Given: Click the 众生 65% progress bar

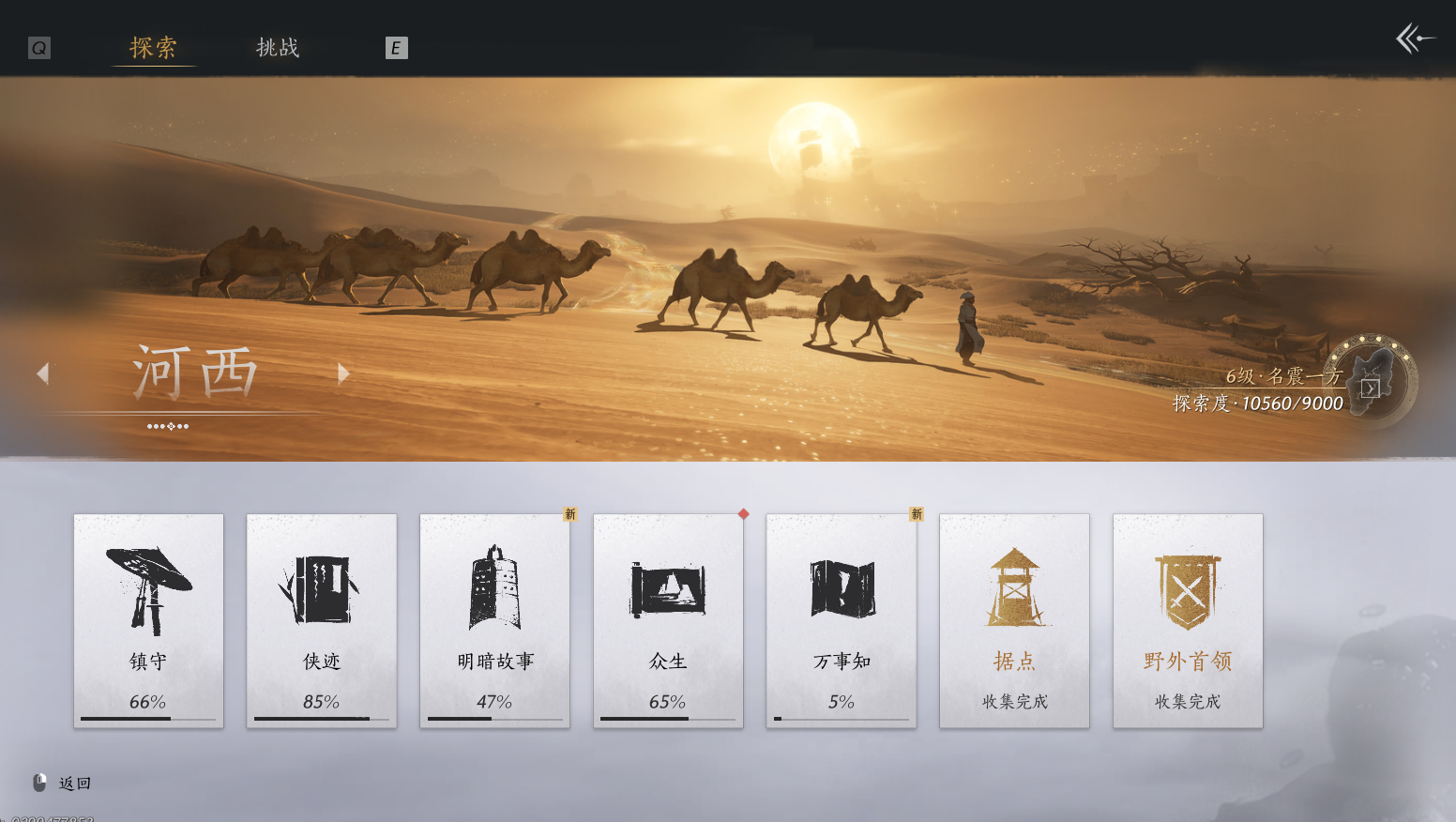Looking at the screenshot, I should point(668,719).
